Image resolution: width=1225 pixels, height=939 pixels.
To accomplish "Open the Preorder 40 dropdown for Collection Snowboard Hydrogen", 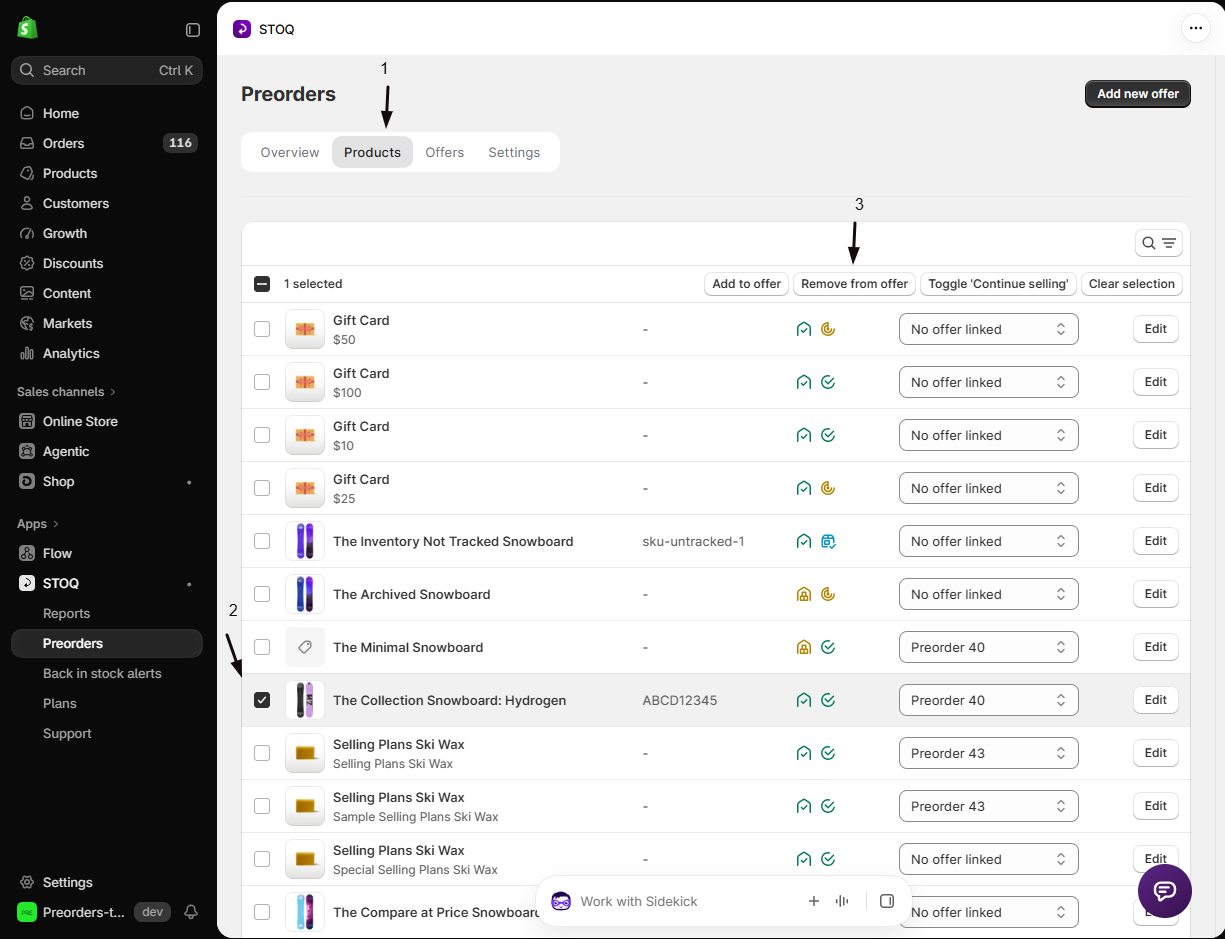I will (989, 700).
